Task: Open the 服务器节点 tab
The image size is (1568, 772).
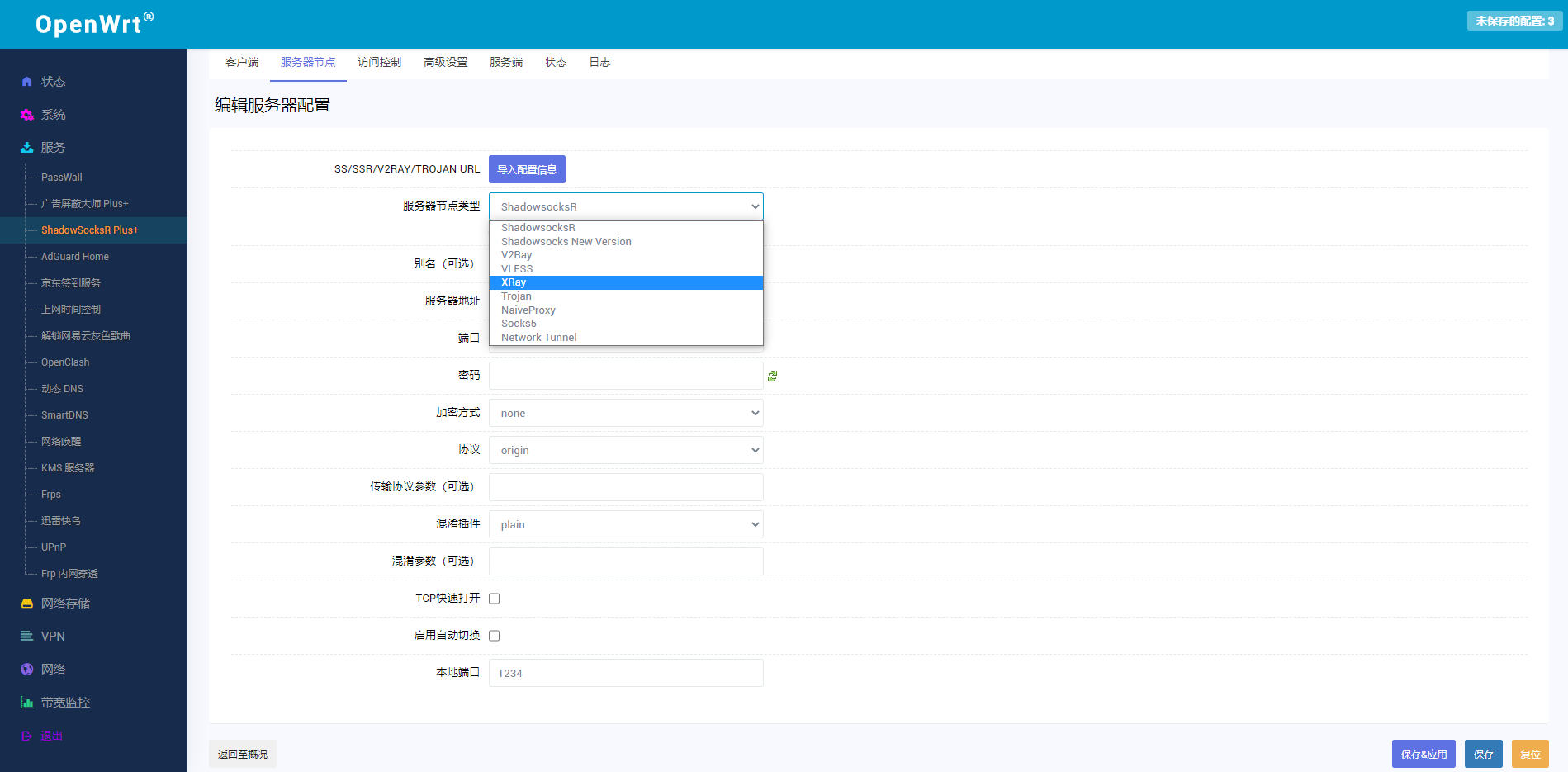Action: (308, 63)
